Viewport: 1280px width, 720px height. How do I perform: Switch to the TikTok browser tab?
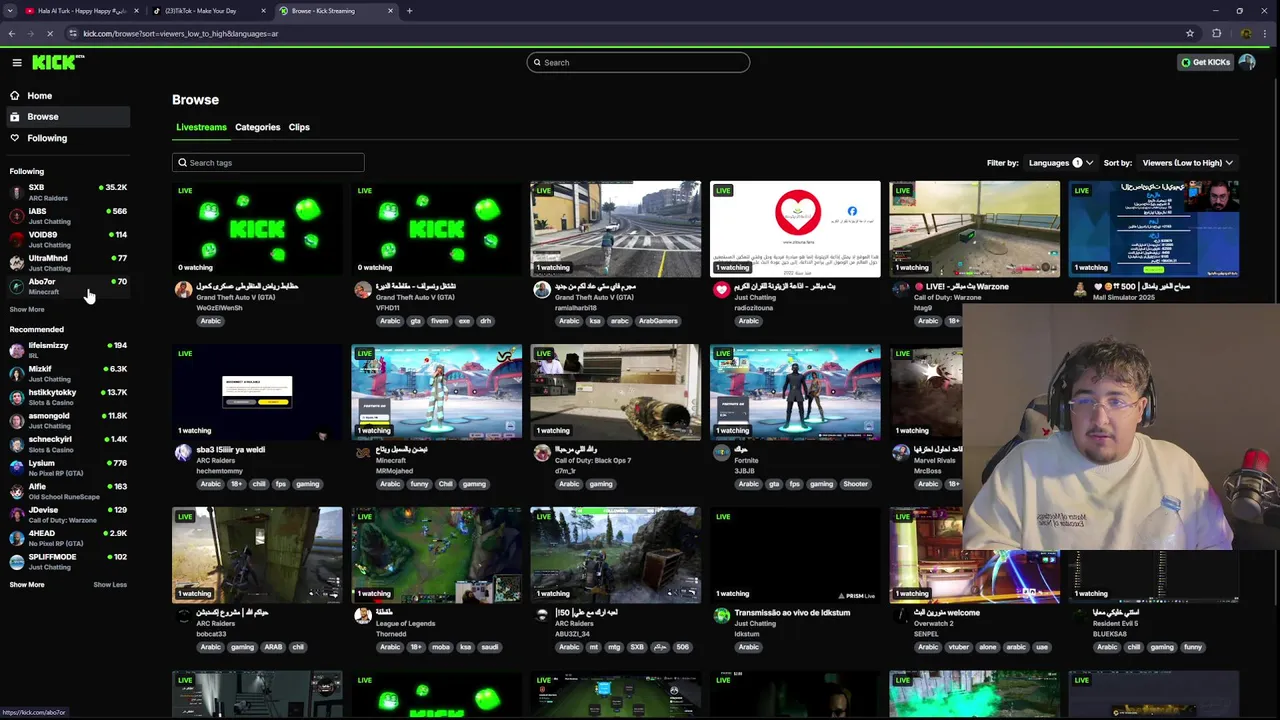point(206,11)
